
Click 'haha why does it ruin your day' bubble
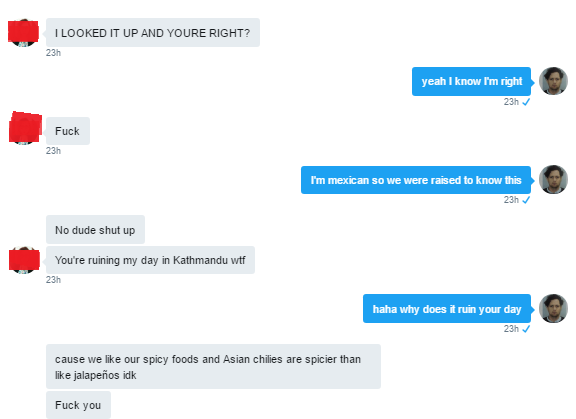(x=447, y=309)
